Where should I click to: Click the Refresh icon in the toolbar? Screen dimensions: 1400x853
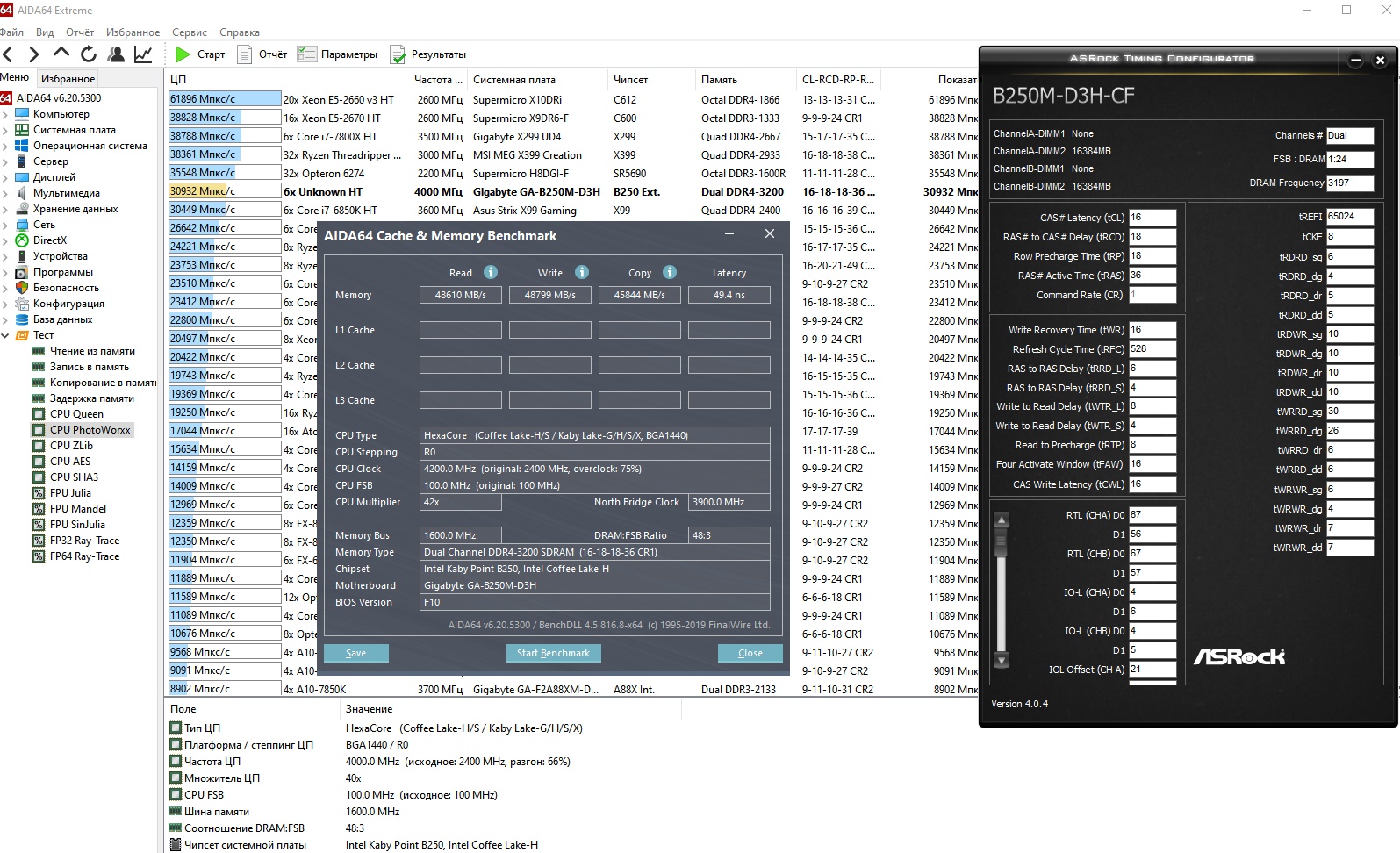click(88, 54)
